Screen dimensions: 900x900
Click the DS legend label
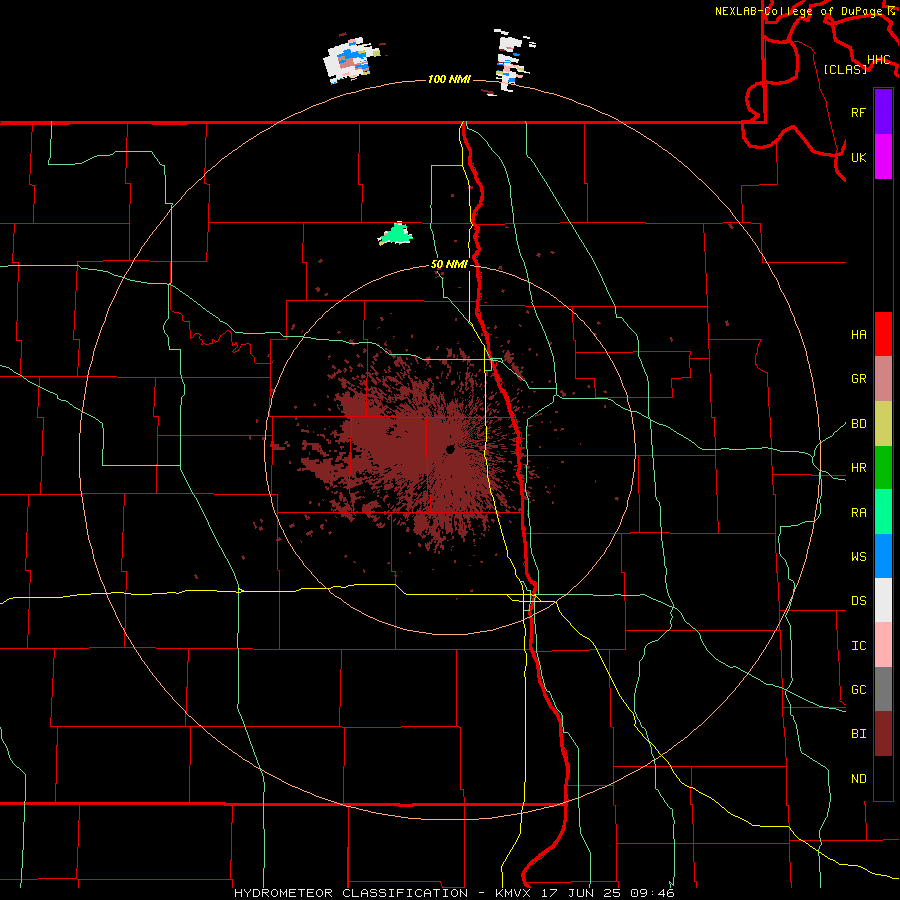(858, 600)
